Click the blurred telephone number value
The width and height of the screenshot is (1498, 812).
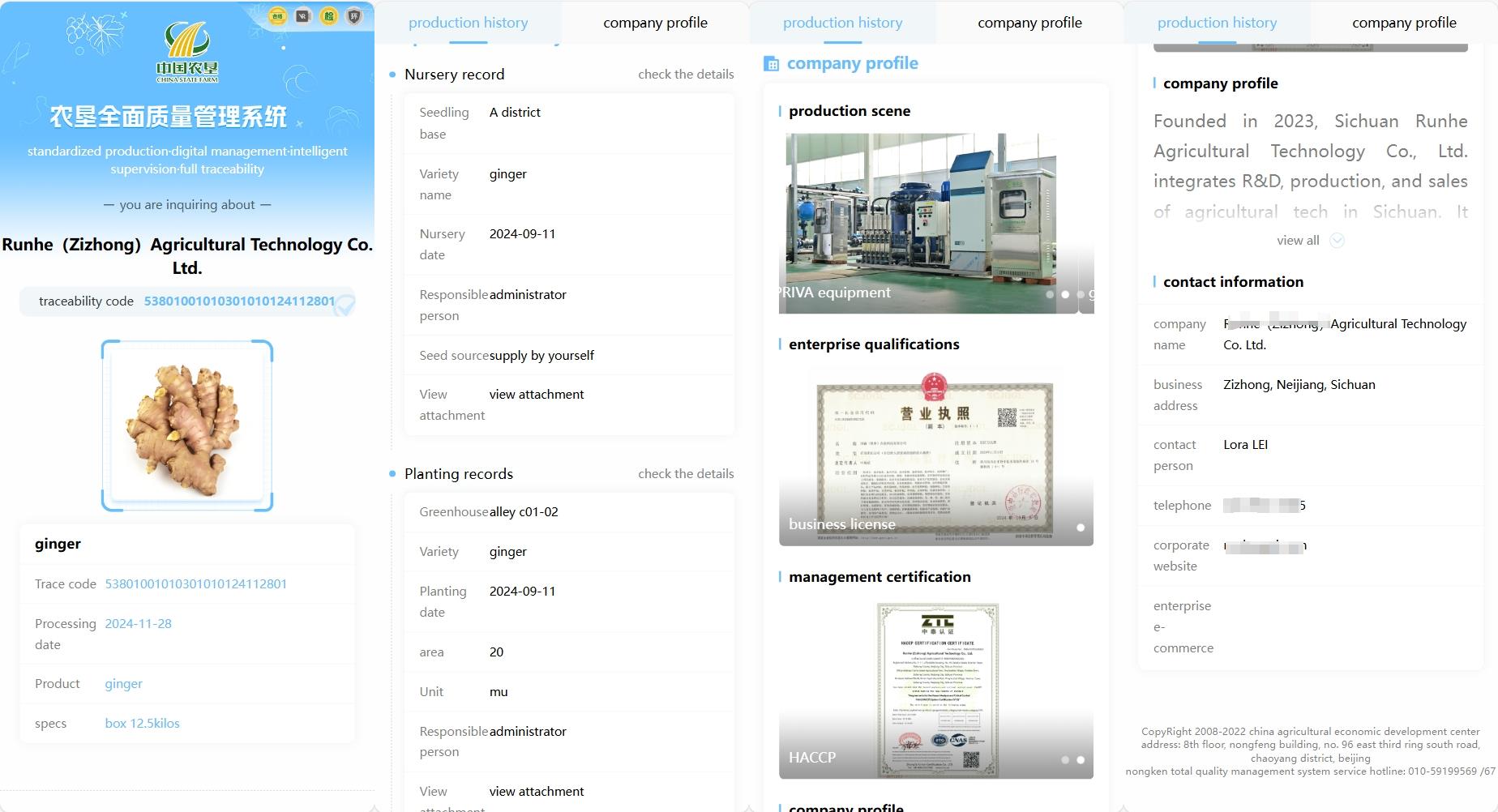coord(1265,505)
